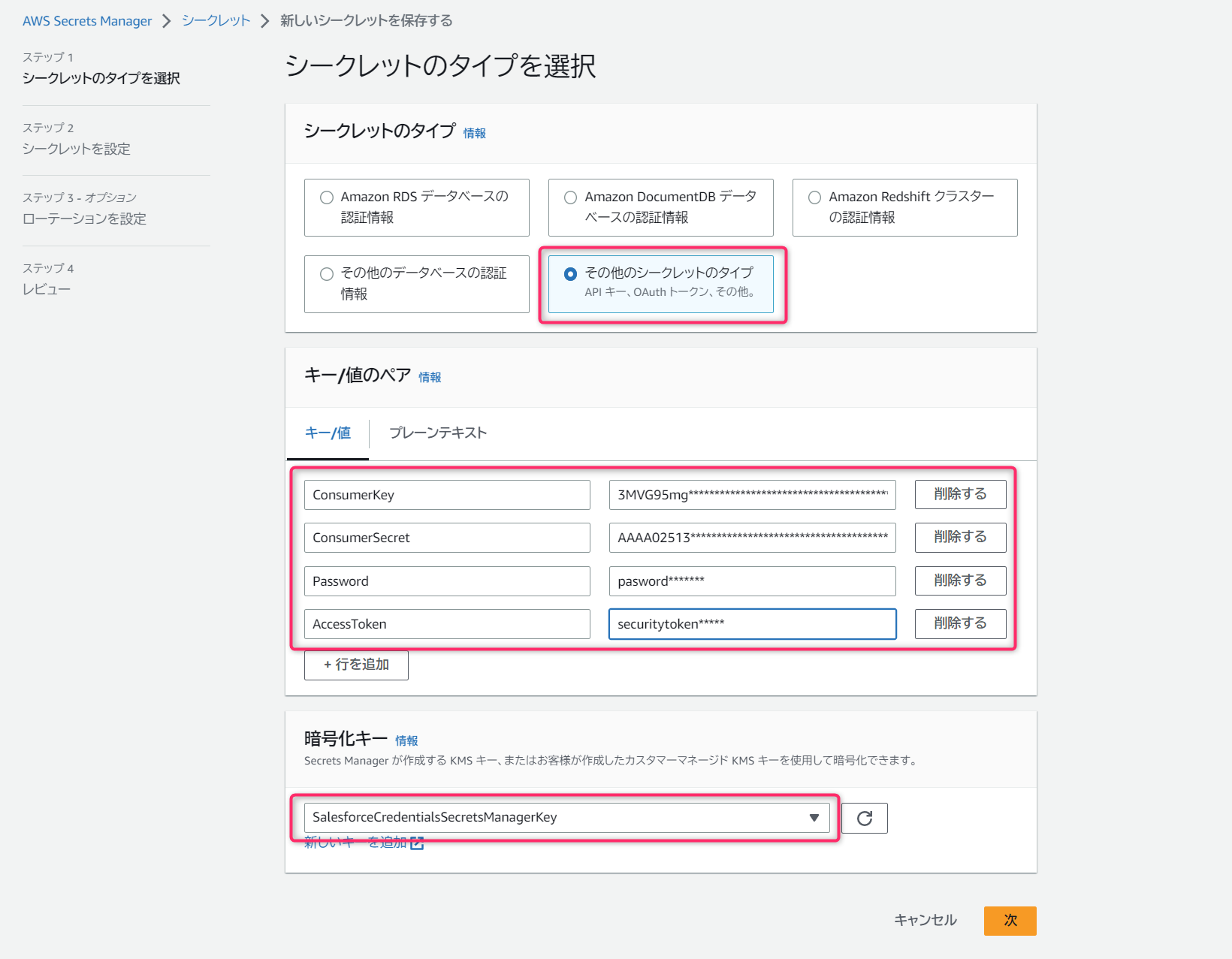Viewport: 1232px width, 959px height.
Task: Click step 4 レビュー in sidebar
Action: pyautogui.click(x=47, y=289)
